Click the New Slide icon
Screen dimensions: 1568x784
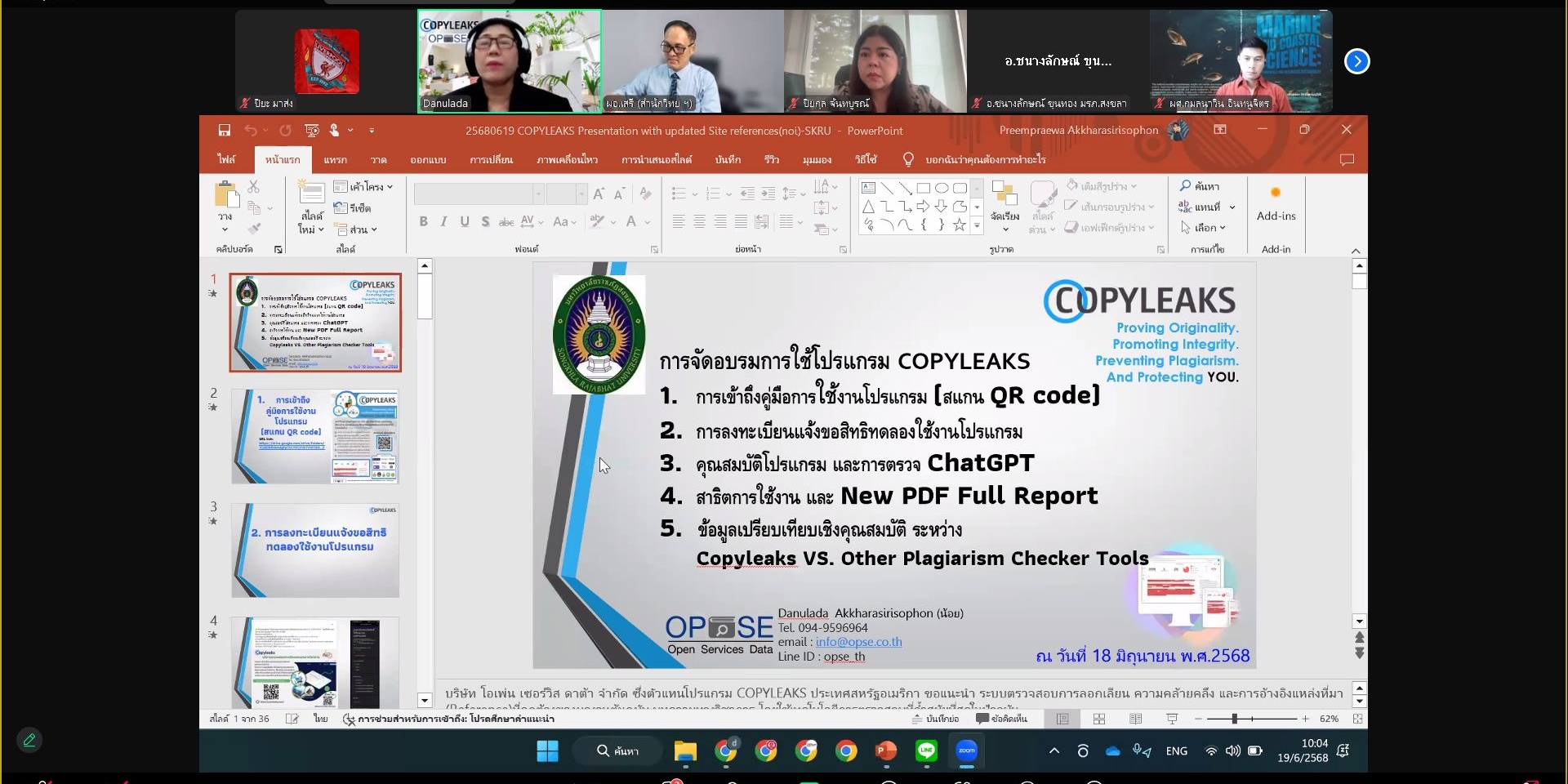coord(311,193)
